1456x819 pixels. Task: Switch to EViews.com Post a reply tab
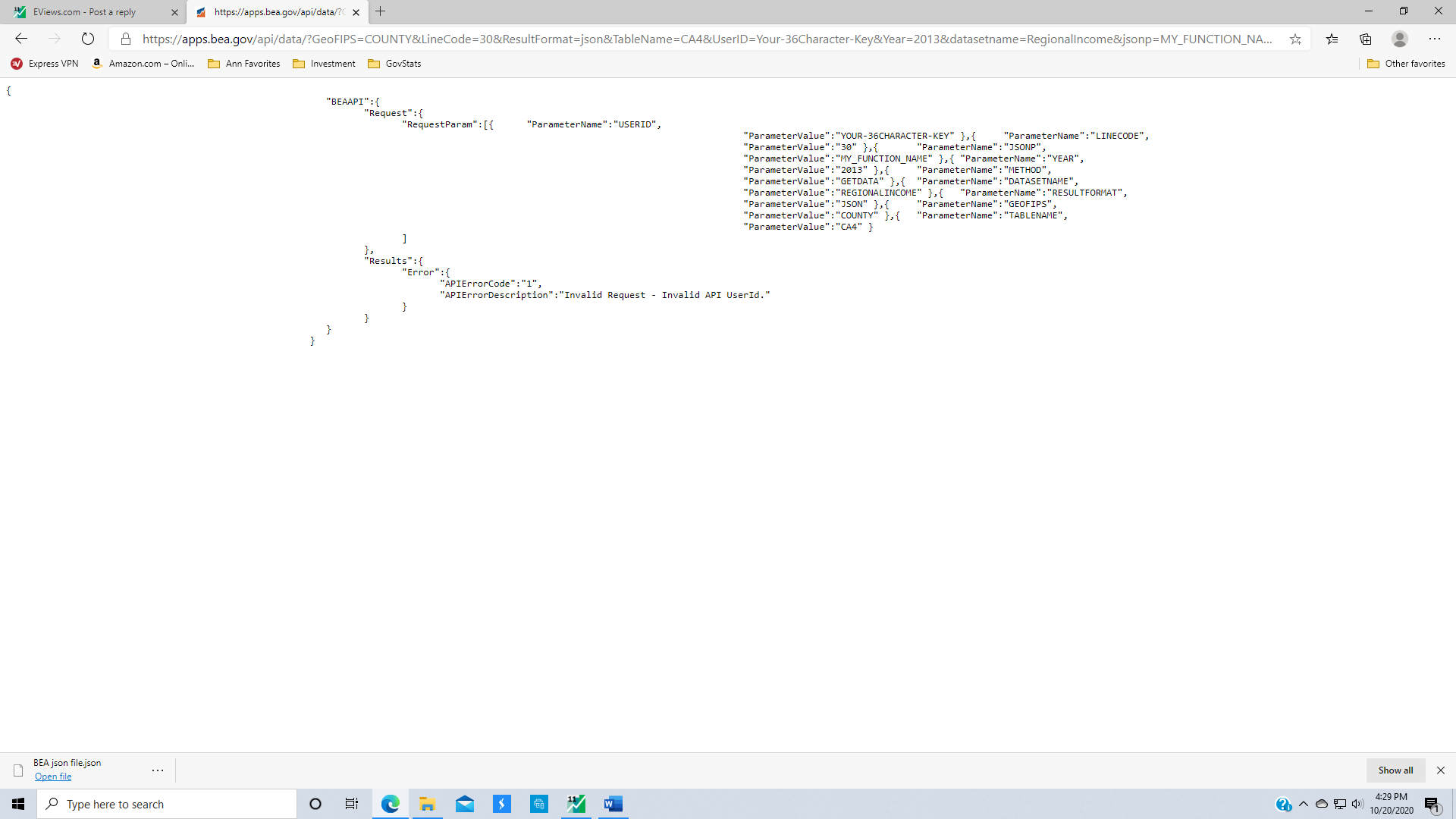click(x=85, y=12)
